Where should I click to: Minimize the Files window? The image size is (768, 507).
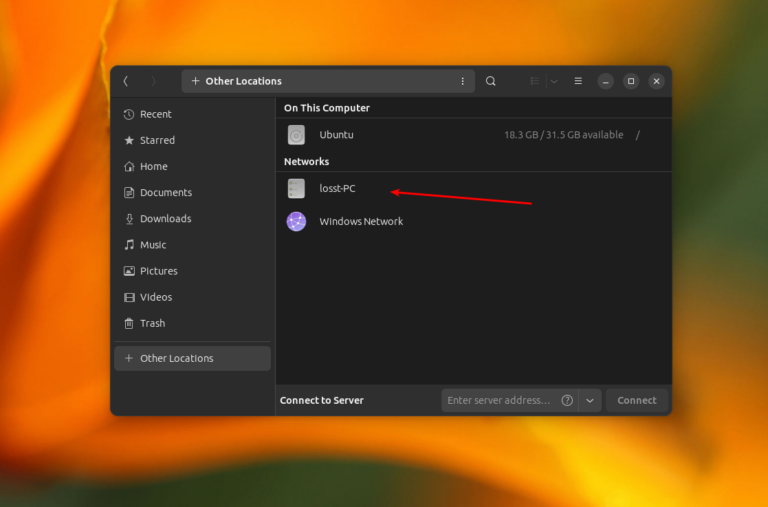[605, 81]
